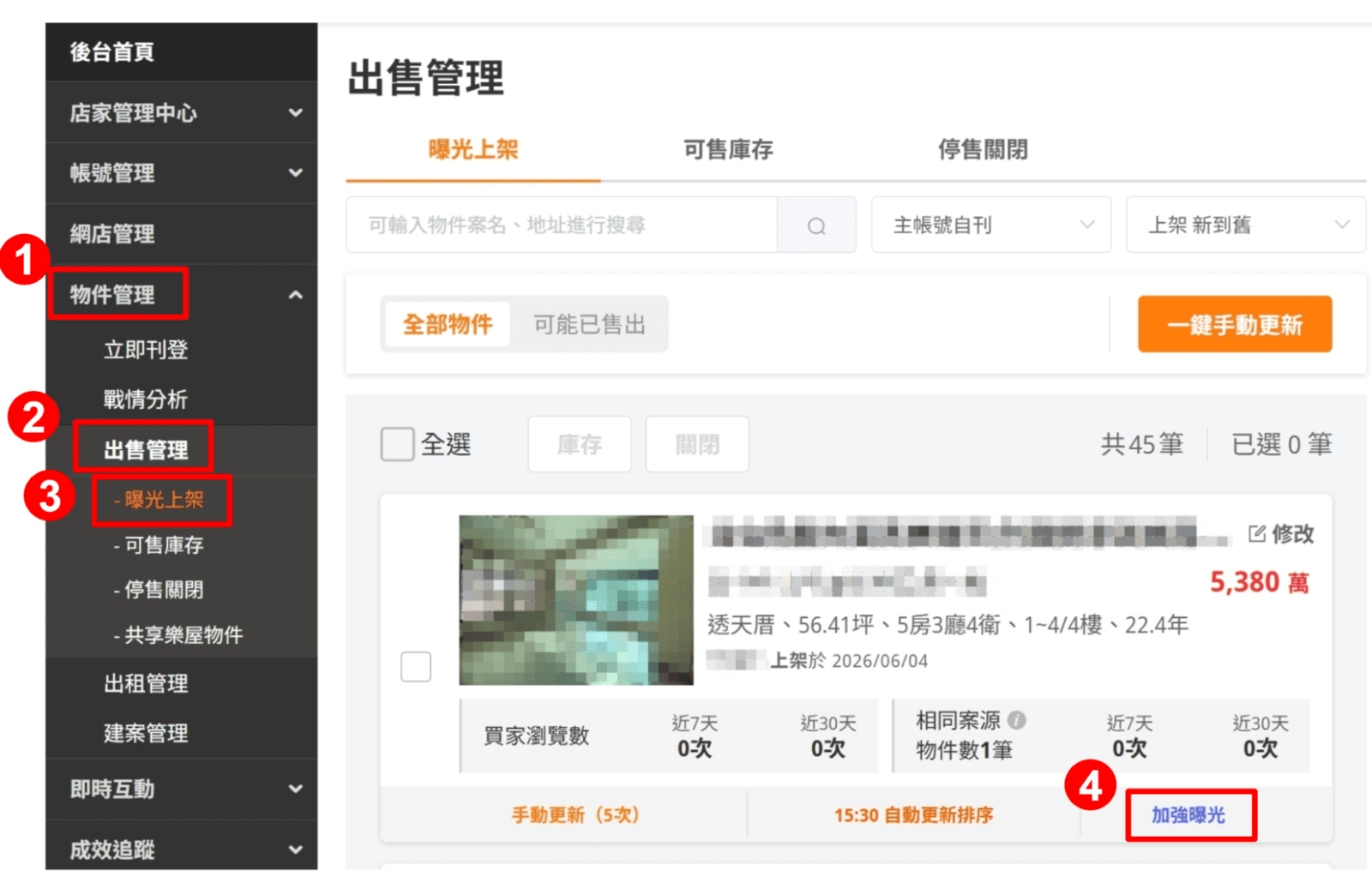Click the 手動更新（5次） link
The image size is (1372, 883).
tap(575, 814)
